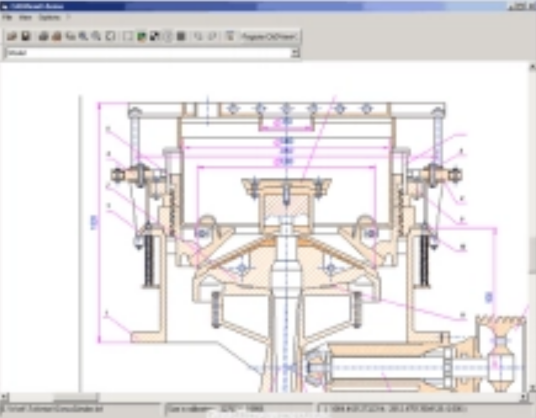Open the Options menu
The width and height of the screenshot is (536, 418).
[x=49, y=17]
